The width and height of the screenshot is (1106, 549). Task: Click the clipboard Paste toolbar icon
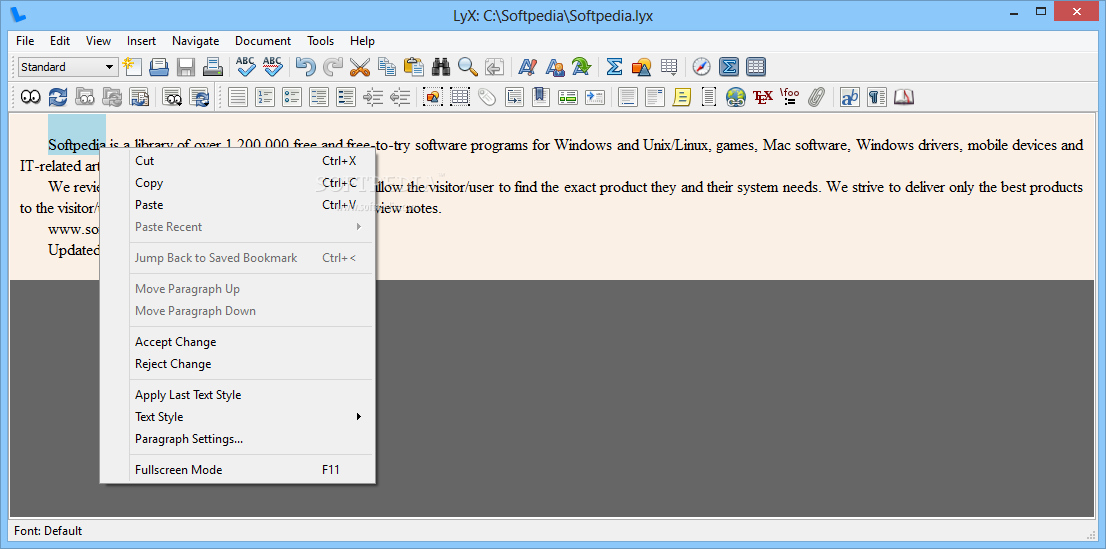[x=414, y=67]
